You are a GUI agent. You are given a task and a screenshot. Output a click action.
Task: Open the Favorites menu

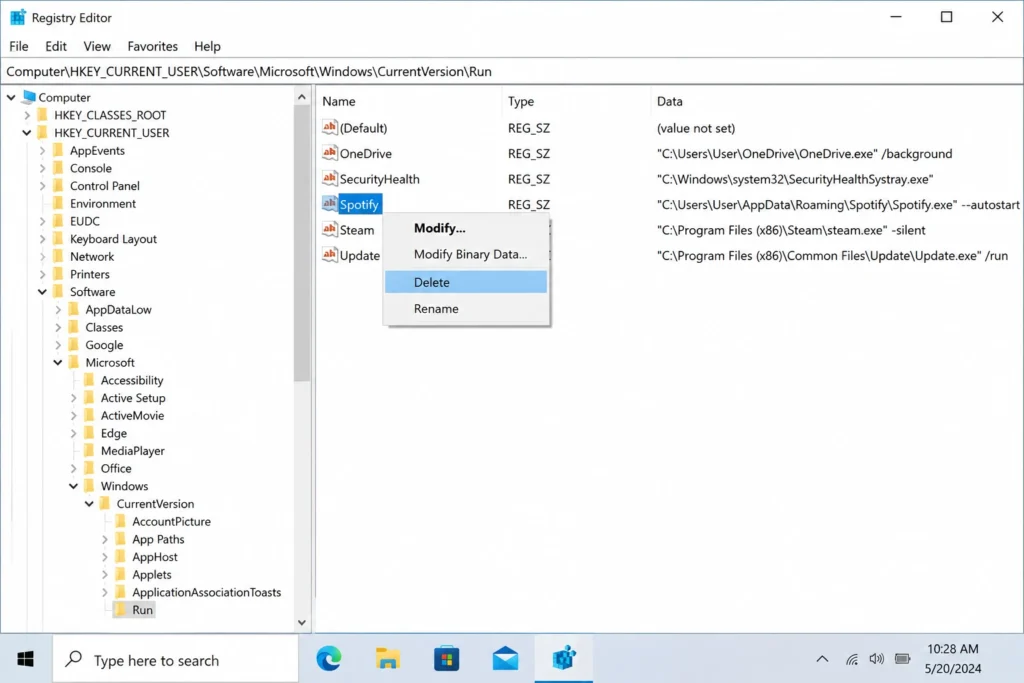pos(152,46)
